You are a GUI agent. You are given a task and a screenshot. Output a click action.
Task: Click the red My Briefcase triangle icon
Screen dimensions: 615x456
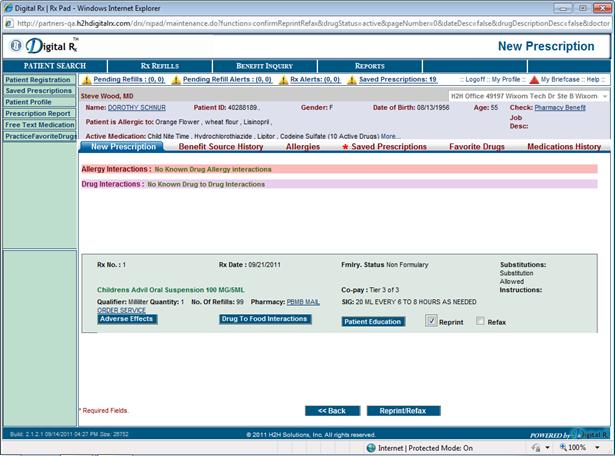[x=534, y=80]
